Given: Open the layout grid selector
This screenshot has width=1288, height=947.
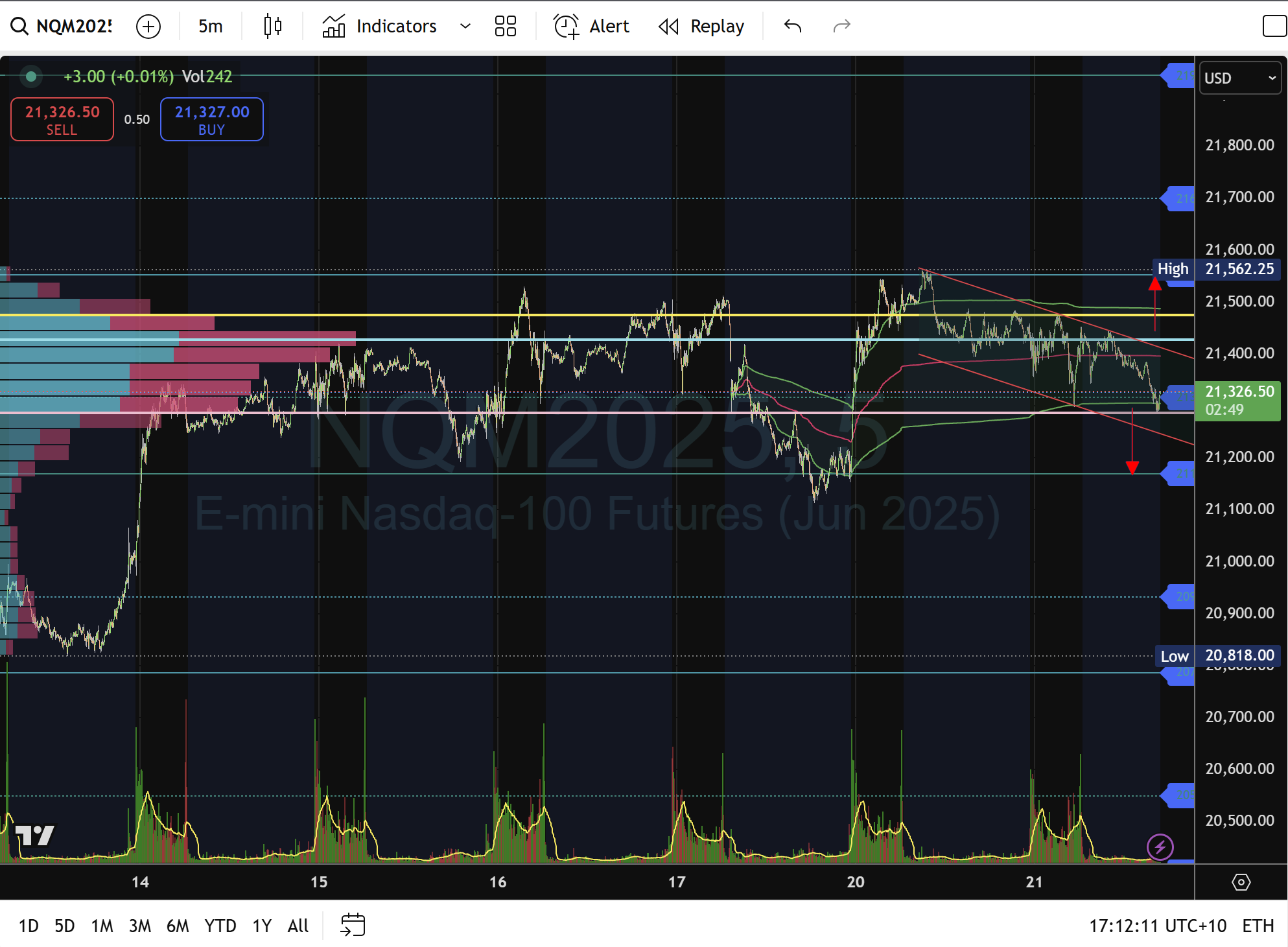Looking at the screenshot, I should (506, 26).
